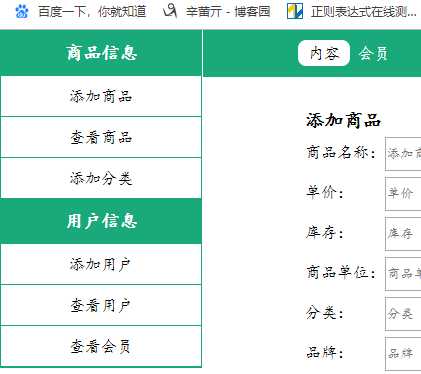Focus the 库存 input field
This screenshot has width=421, height=374.
(x=403, y=234)
